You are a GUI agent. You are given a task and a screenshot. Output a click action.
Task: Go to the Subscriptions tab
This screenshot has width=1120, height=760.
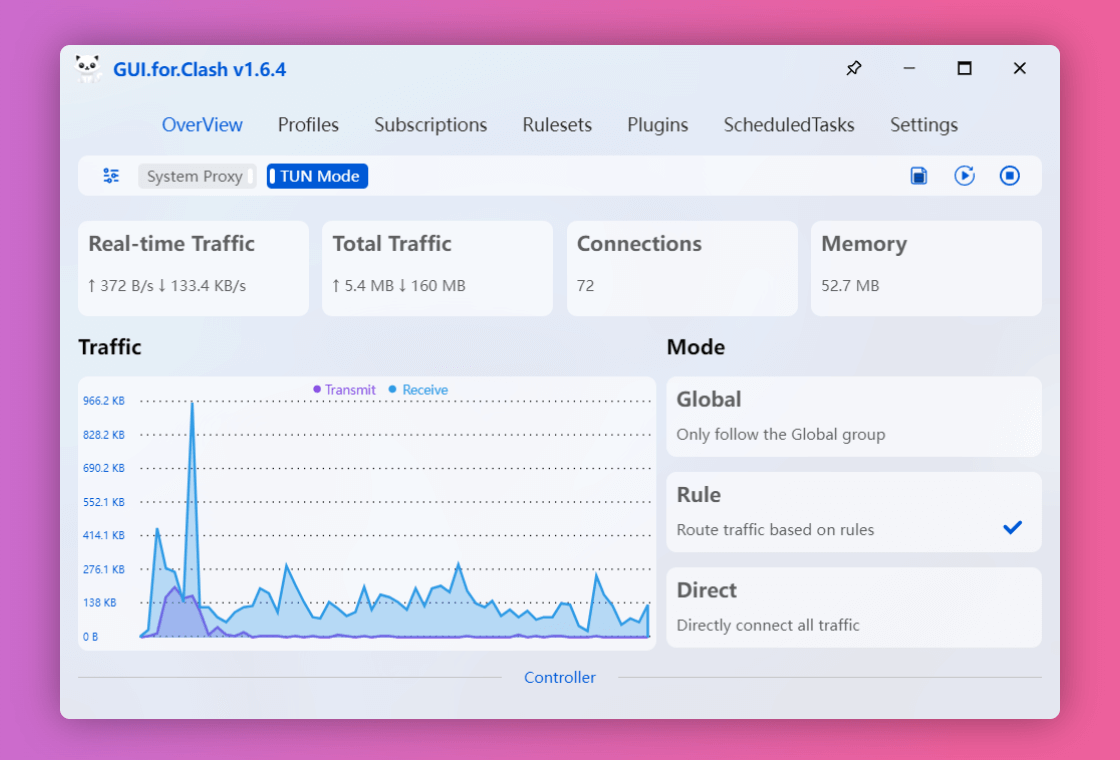(x=431, y=125)
